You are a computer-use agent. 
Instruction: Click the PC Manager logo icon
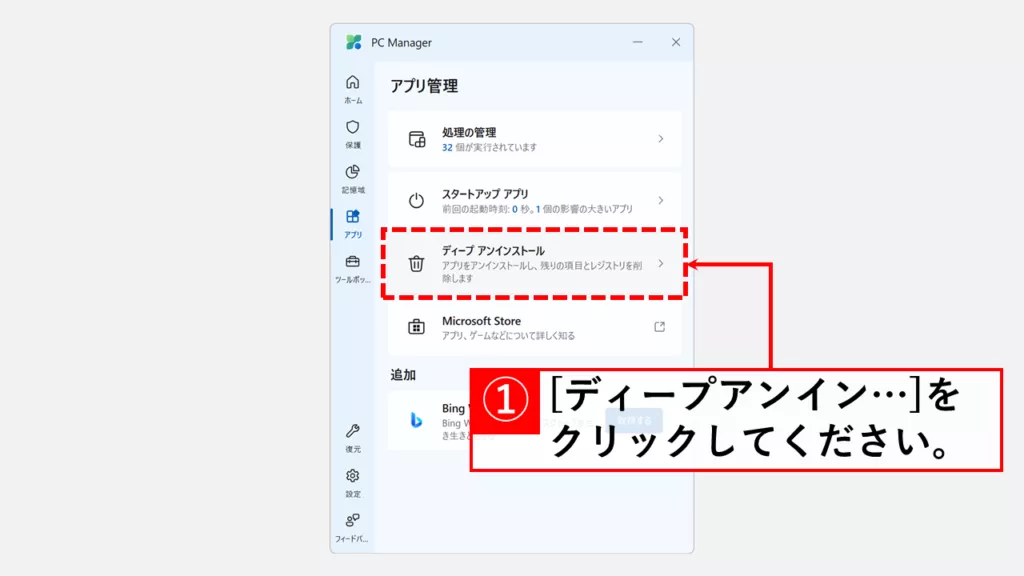pyautogui.click(x=354, y=42)
